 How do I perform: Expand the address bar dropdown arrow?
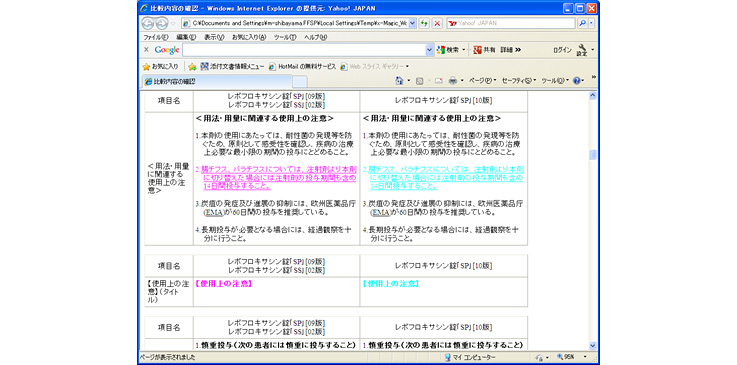(x=412, y=23)
